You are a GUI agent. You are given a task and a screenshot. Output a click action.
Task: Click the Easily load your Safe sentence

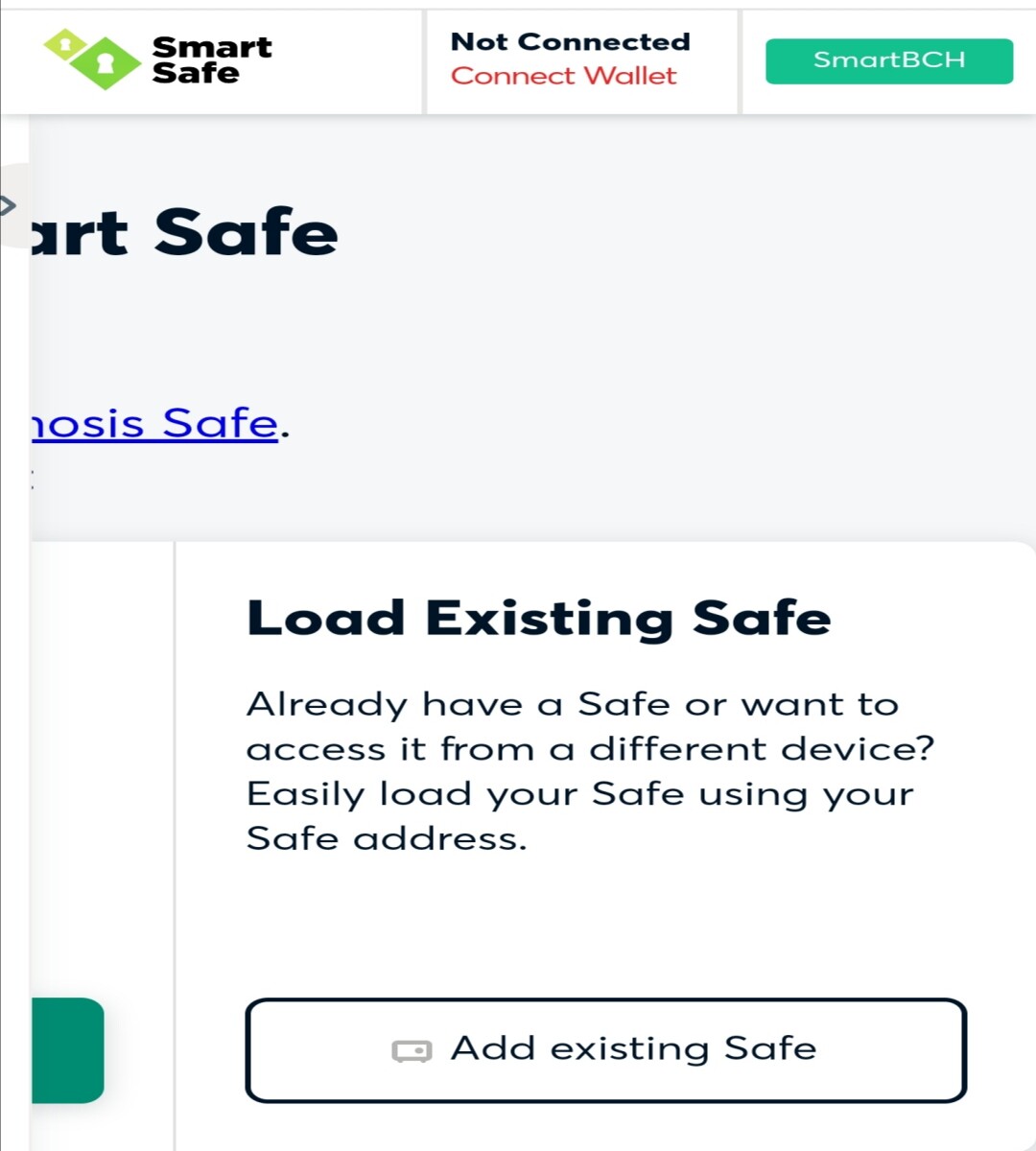point(579,816)
